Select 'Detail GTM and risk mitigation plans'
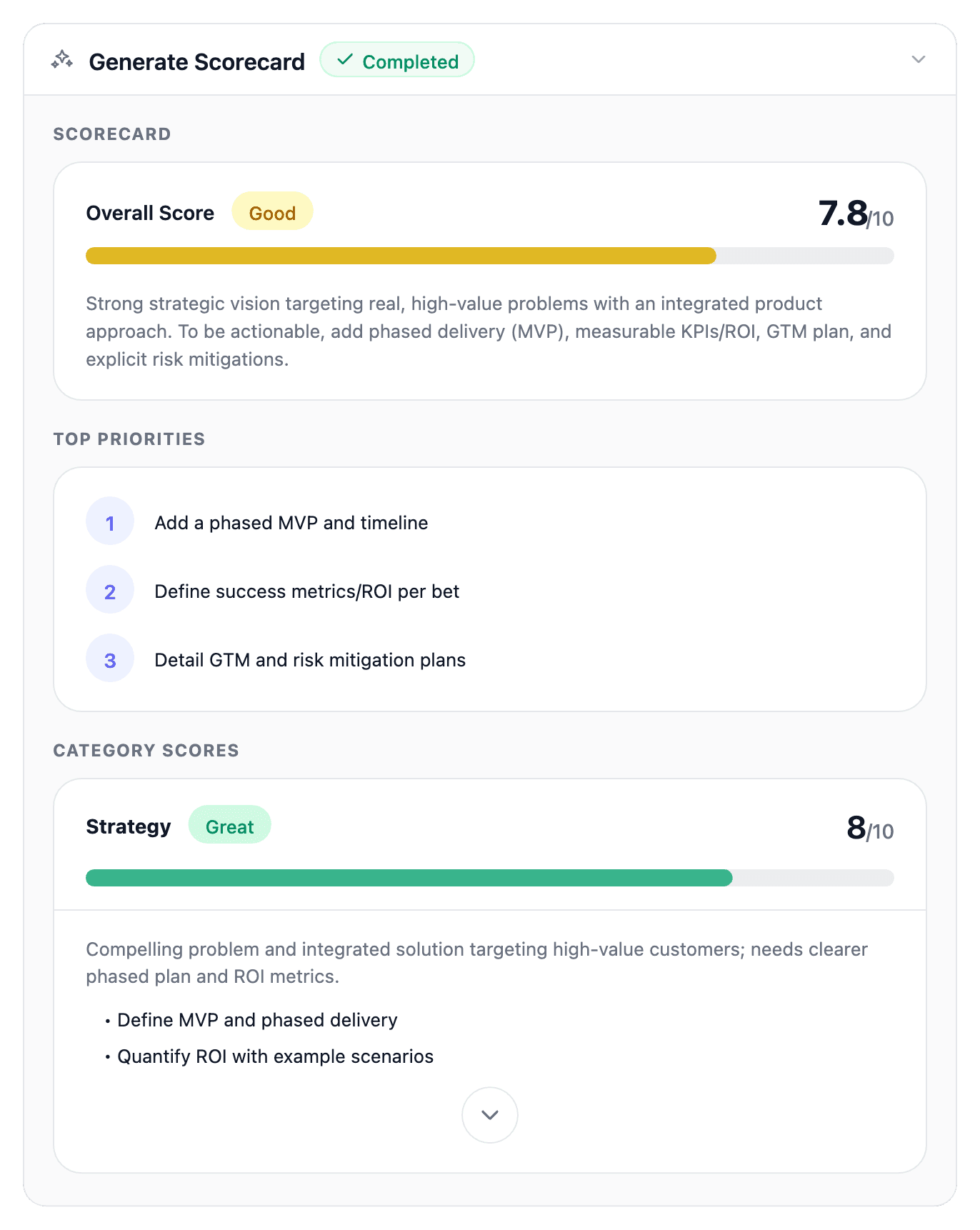 pos(310,659)
